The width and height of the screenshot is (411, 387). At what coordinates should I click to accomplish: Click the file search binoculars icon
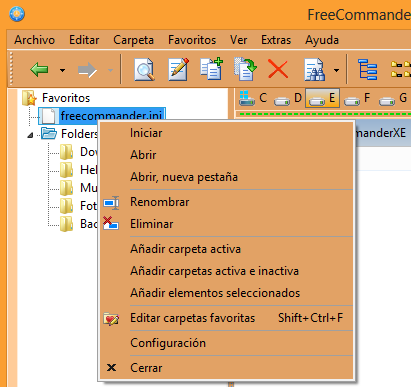coord(315,70)
